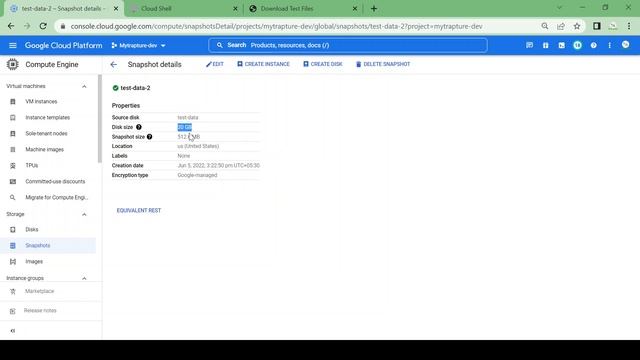Select the test-data-2 Snapshot details tab
The height and width of the screenshot is (360, 640).
[x=63, y=9]
